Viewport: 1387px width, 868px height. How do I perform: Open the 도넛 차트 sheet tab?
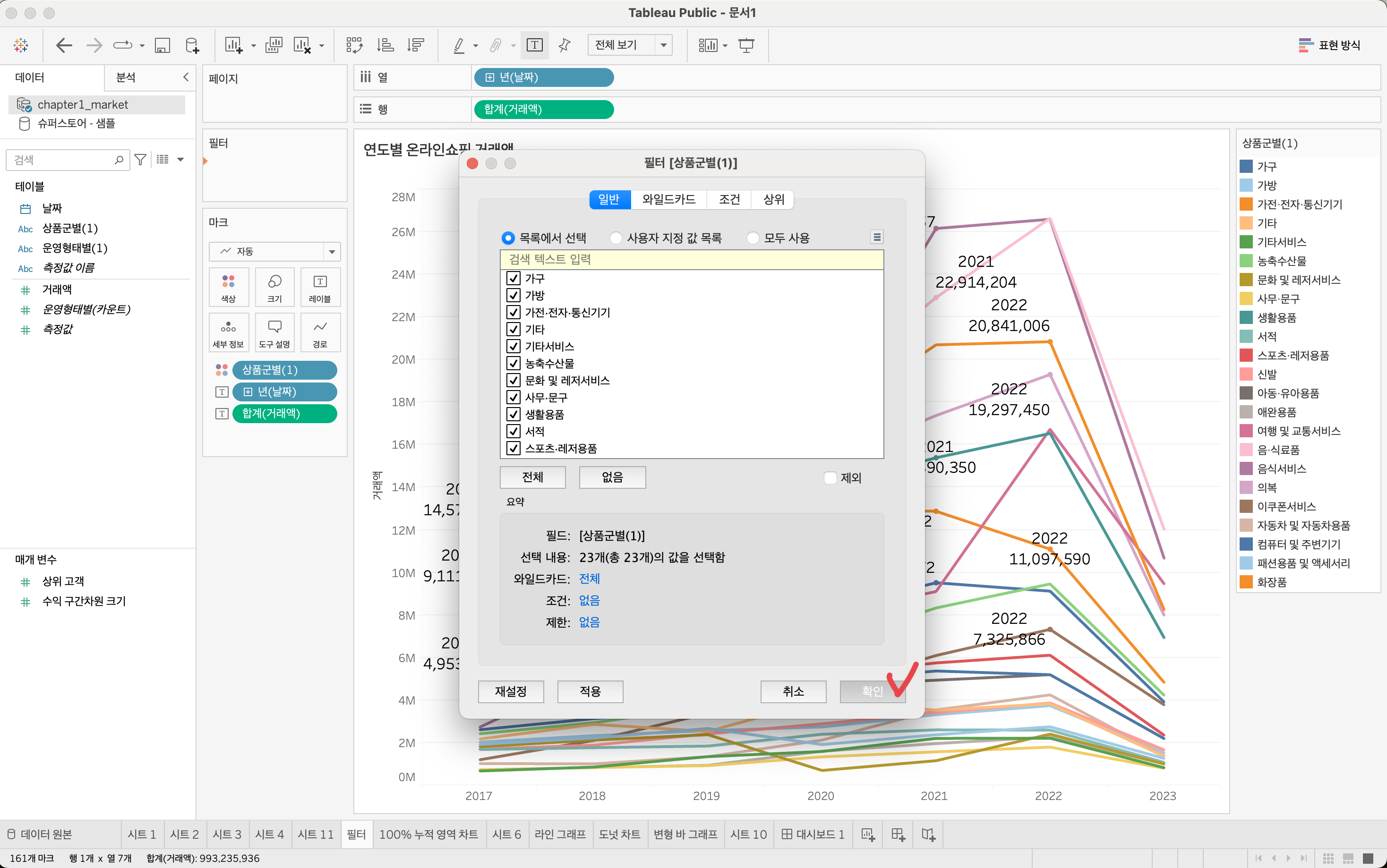click(619, 834)
